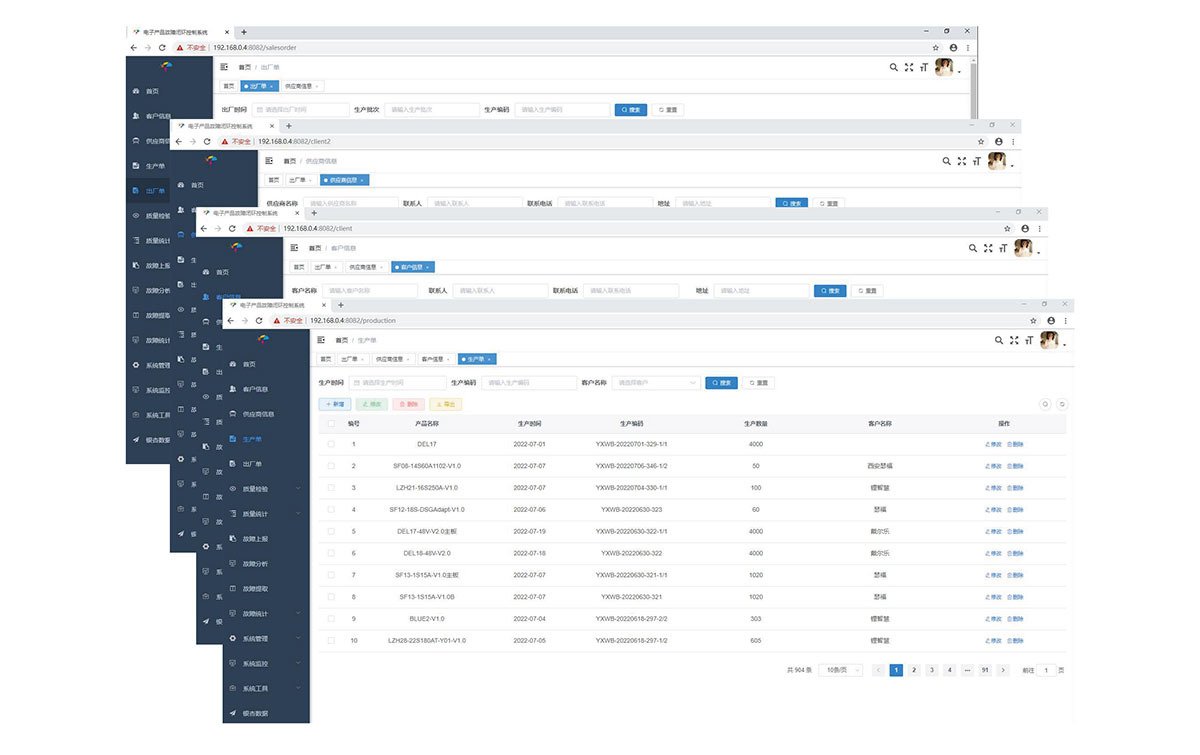Open Chrome's menu in the production window
Screen dimensions: 1200x755
click(x=1067, y=320)
